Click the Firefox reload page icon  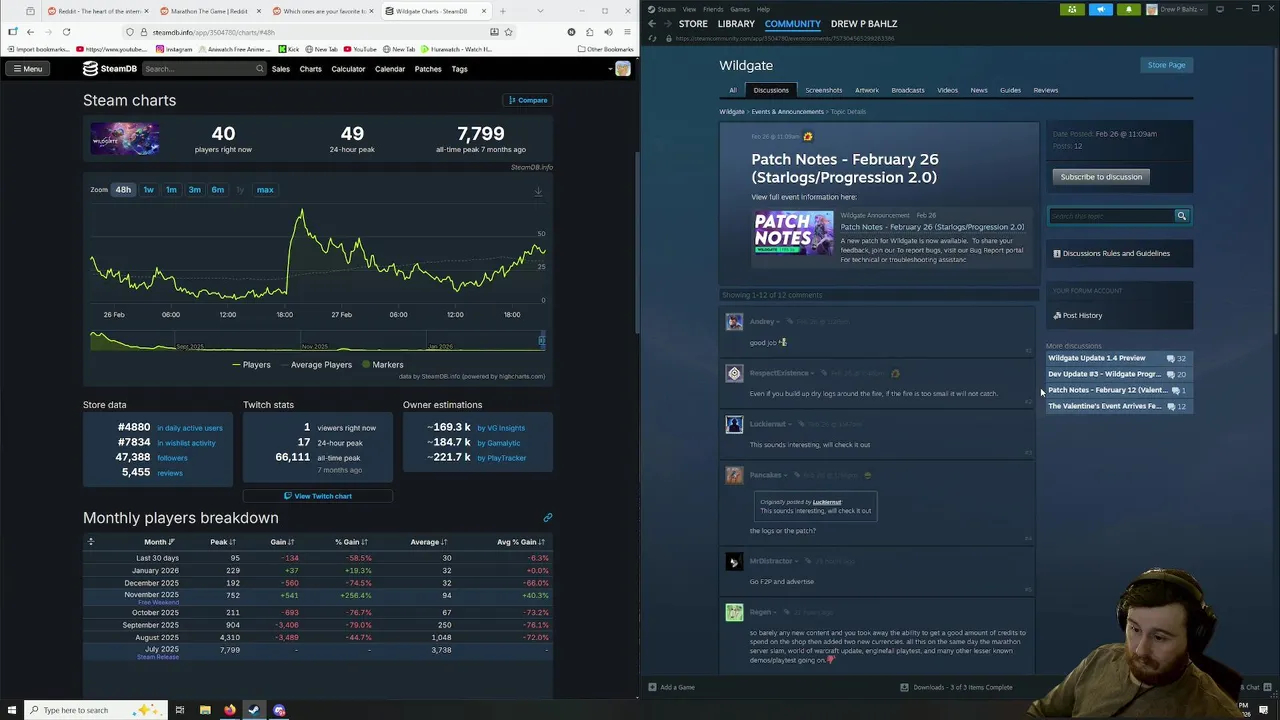coord(66,32)
